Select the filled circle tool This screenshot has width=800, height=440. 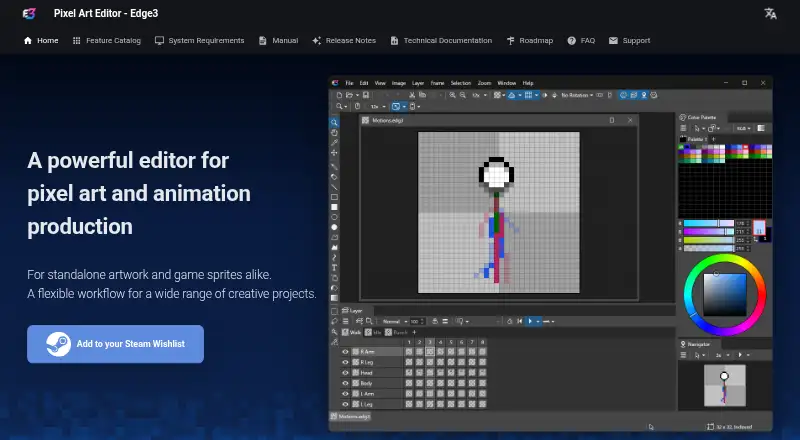[334, 227]
